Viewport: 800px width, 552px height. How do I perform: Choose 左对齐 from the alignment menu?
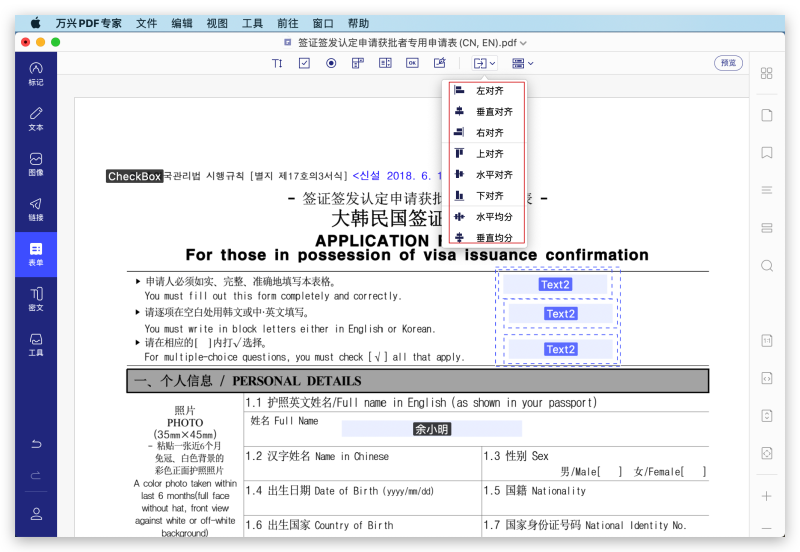click(x=489, y=91)
